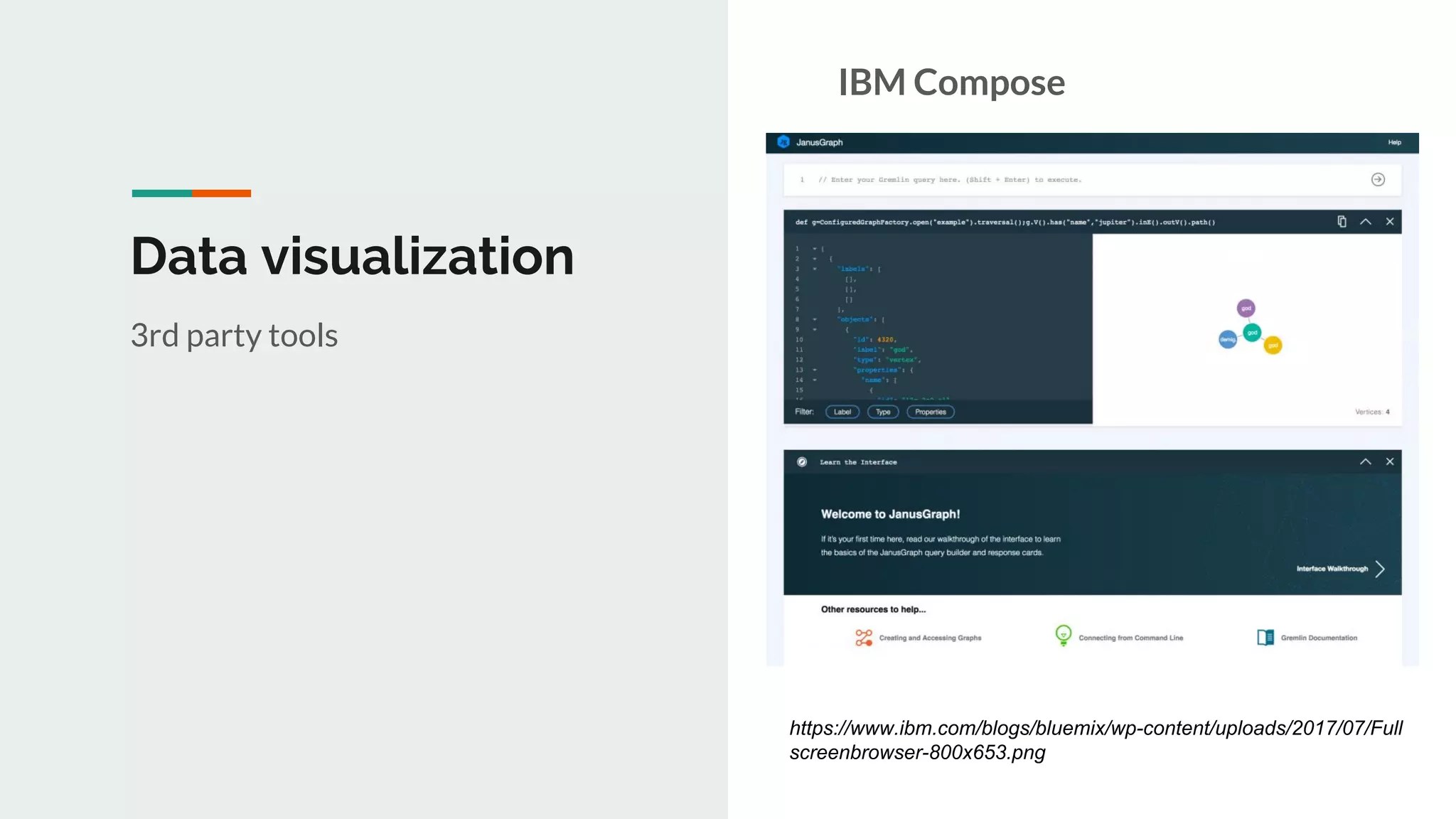Collapse the query result card chevron
The width and height of the screenshot is (1456, 819).
1366,222
